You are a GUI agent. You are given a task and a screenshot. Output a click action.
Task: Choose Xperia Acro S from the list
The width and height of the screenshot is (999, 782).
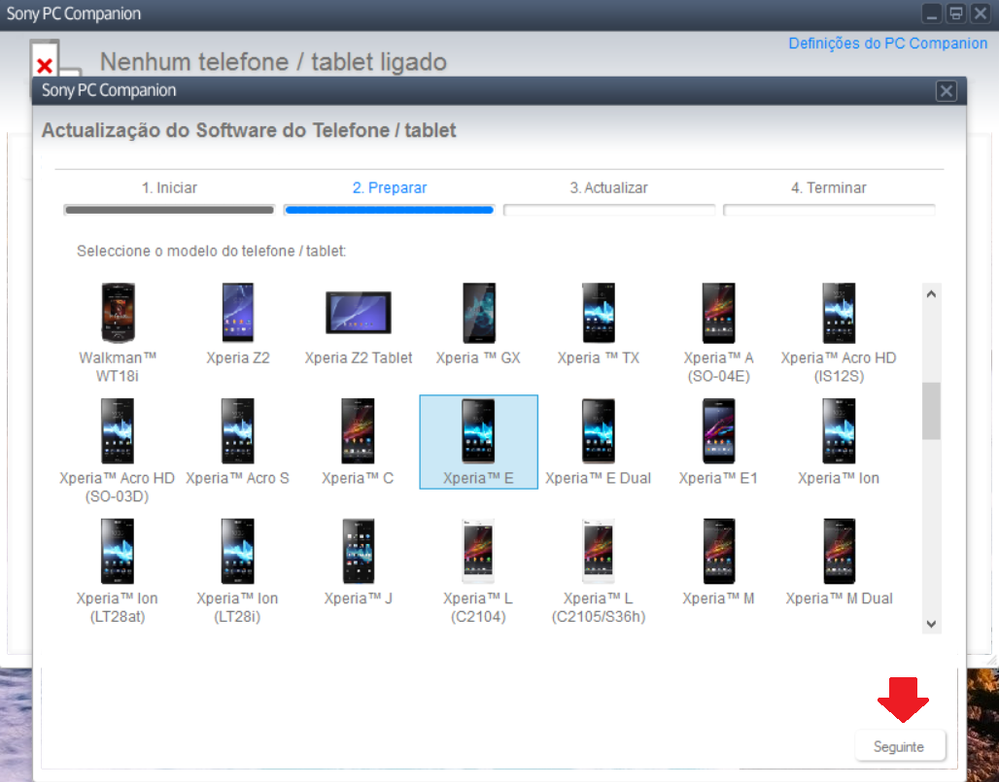click(238, 434)
